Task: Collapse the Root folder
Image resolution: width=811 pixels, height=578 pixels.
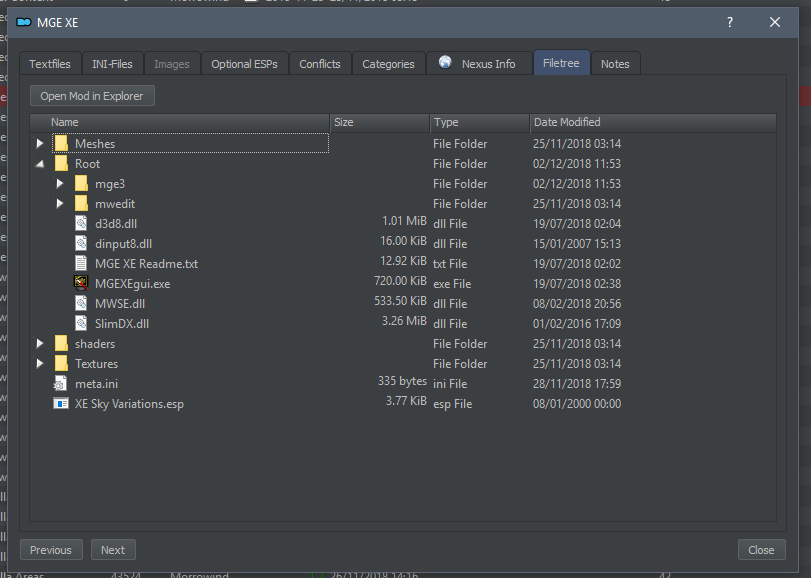Action: pos(40,164)
